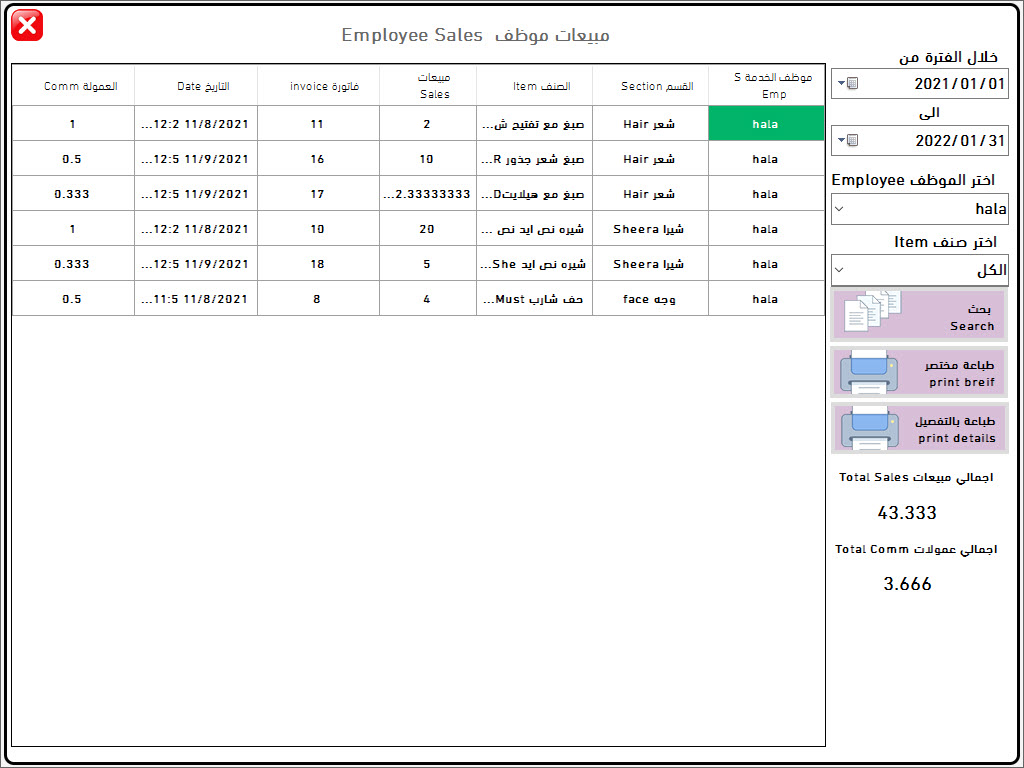Close the Employee Sales window
The width and height of the screenshot is (1024, 768).
tap(27, 25)
